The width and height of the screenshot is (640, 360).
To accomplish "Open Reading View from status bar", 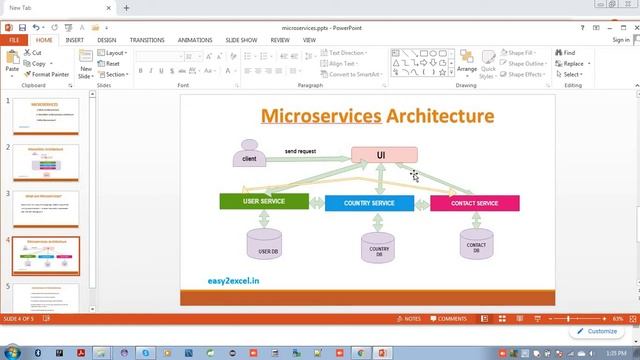I will pos(520,319).
